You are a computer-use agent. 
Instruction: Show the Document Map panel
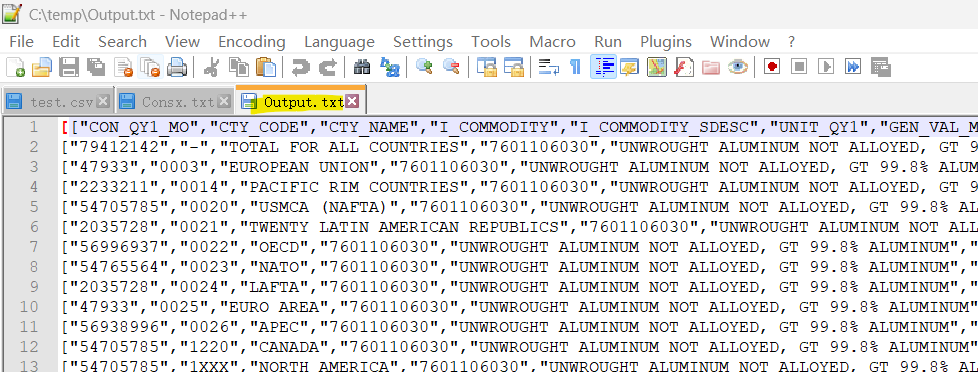[657, 67]
